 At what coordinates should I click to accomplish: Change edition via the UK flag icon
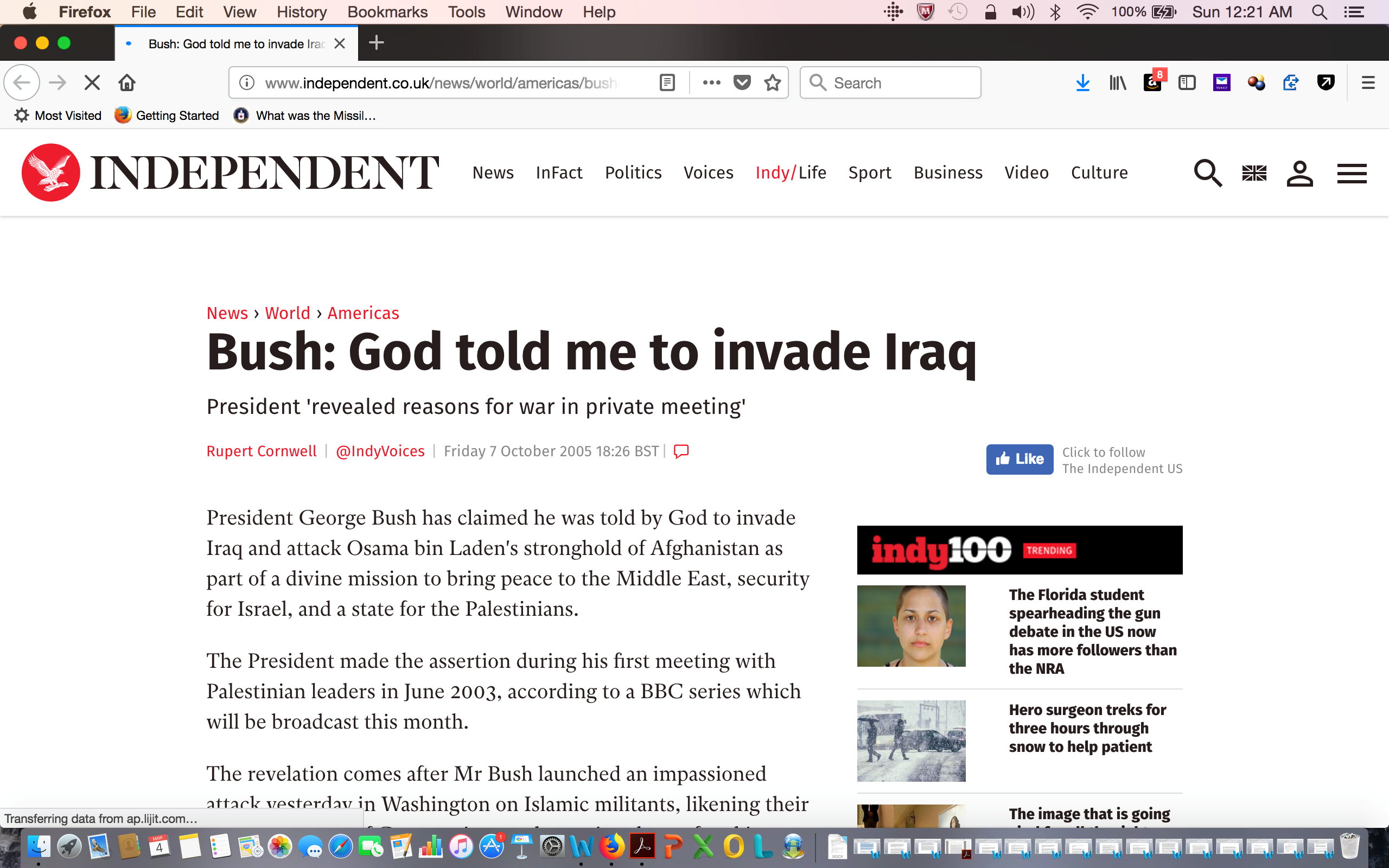click(1254, 173)
